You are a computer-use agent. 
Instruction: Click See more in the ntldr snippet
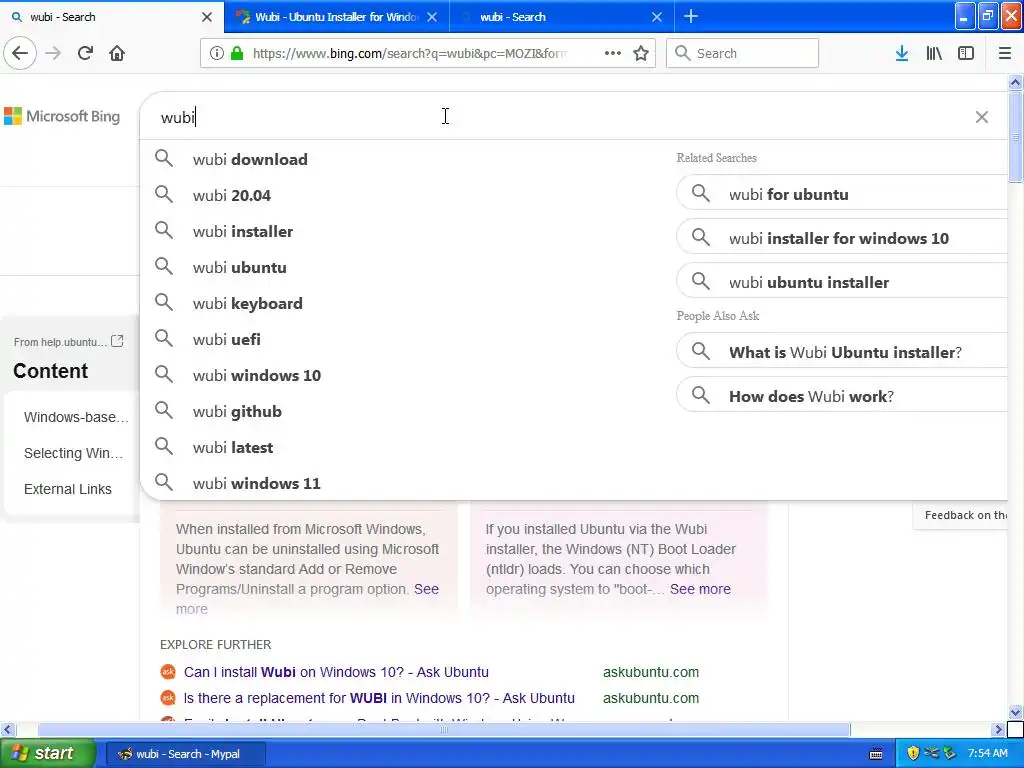(700, 589)
